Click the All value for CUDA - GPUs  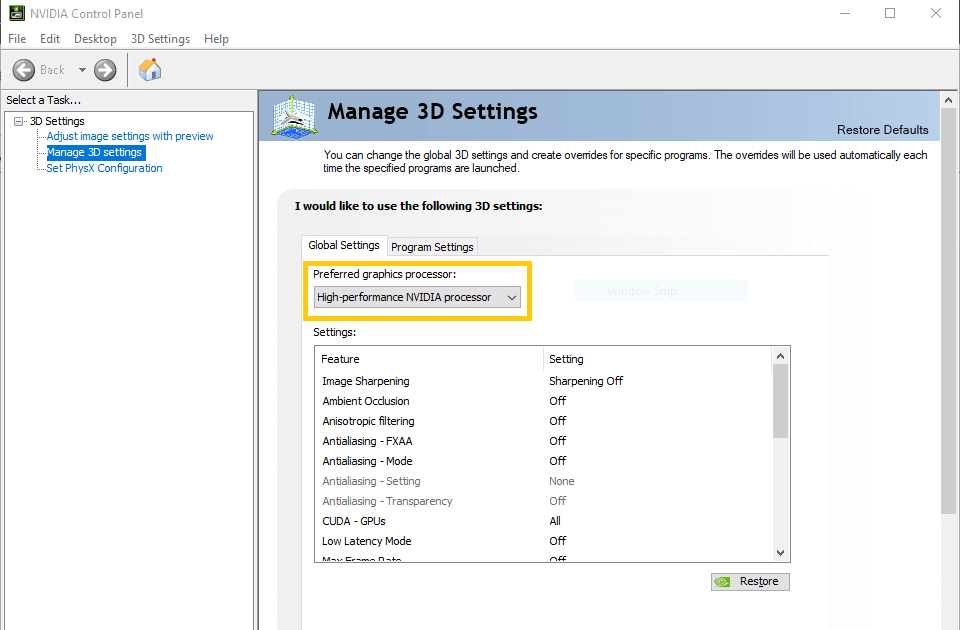[x=555, y=521]
